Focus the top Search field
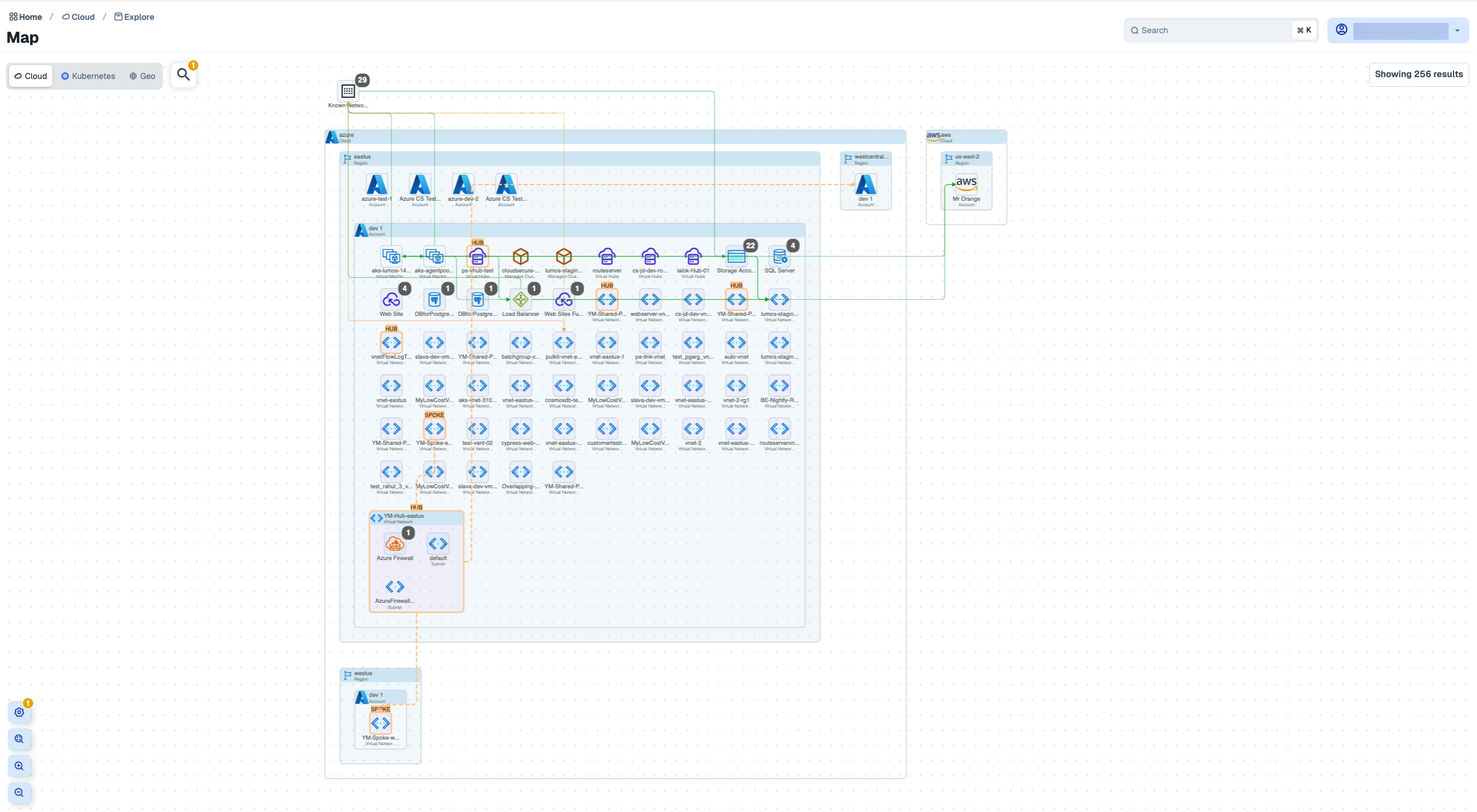Image resolution: width=1477 pixels, height=812 pixels. [1221, 30]
